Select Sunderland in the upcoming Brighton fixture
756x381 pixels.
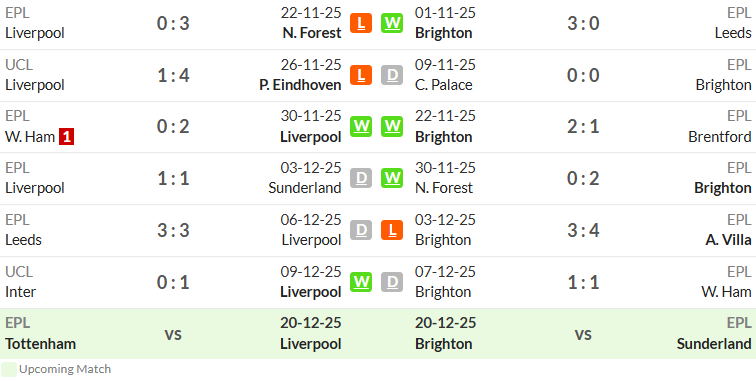714,344
